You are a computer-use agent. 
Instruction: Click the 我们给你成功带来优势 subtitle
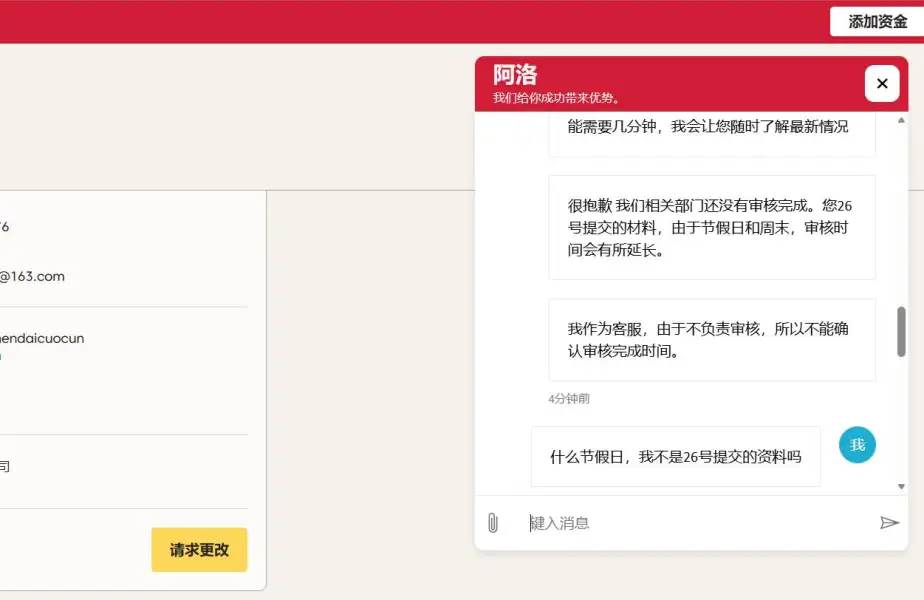coord(557,98)
